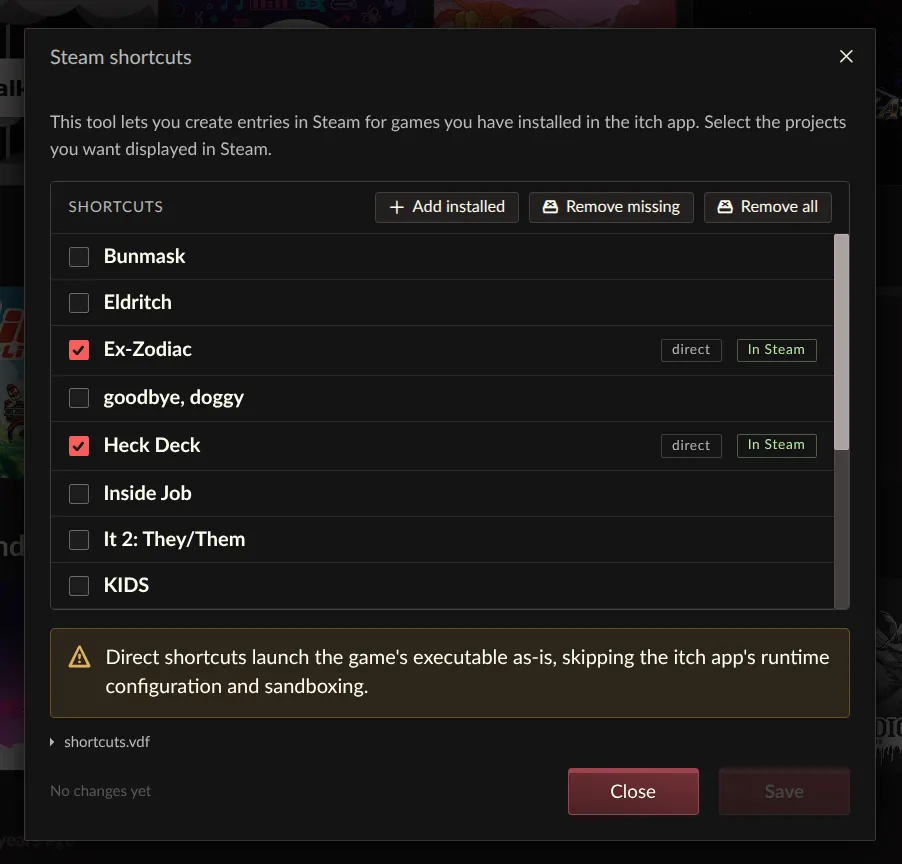Click the Remove all button

point(767,207)
